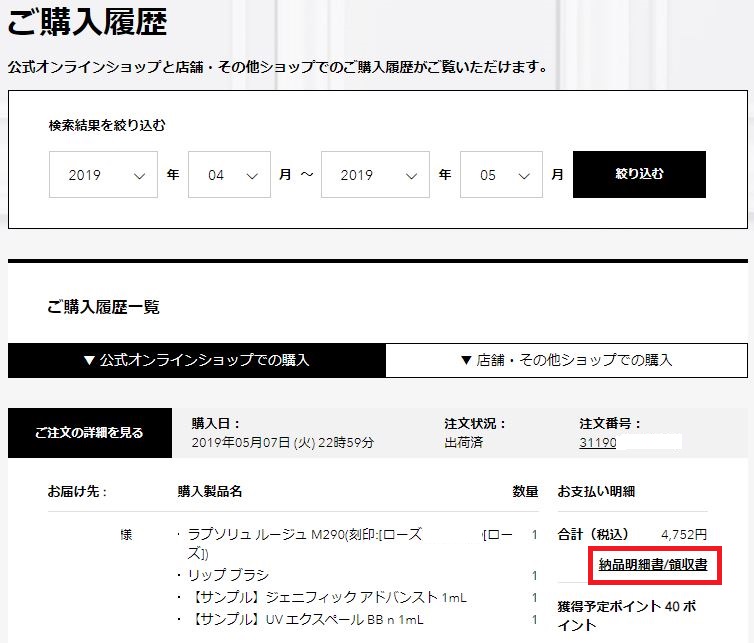Expand the end month dropdown showing 05
Viewport: 754px width, 643px height.
pos(501,175)
